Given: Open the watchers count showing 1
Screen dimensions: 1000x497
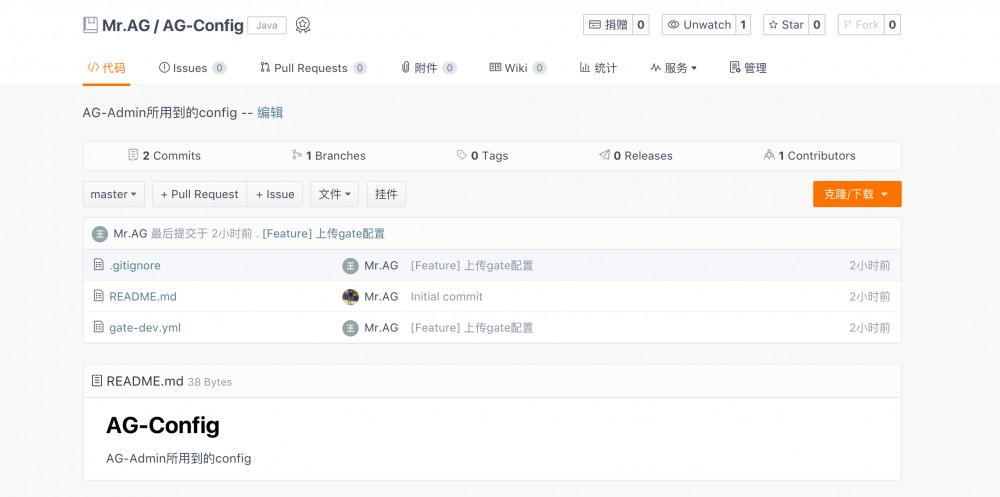Looking at the screenshot, I should (743, 25).
